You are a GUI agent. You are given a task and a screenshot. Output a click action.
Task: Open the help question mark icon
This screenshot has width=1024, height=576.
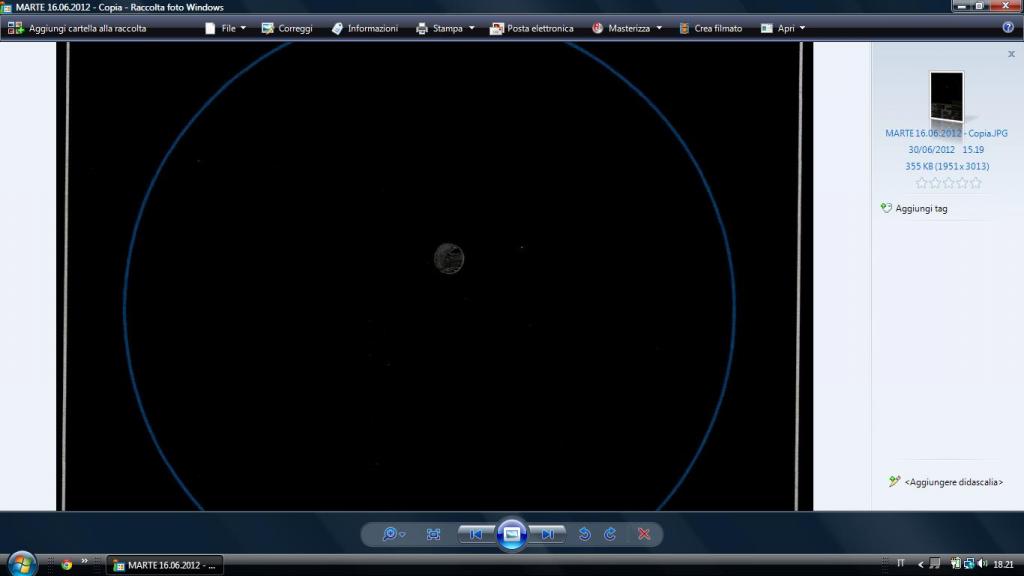point(1008,28)
